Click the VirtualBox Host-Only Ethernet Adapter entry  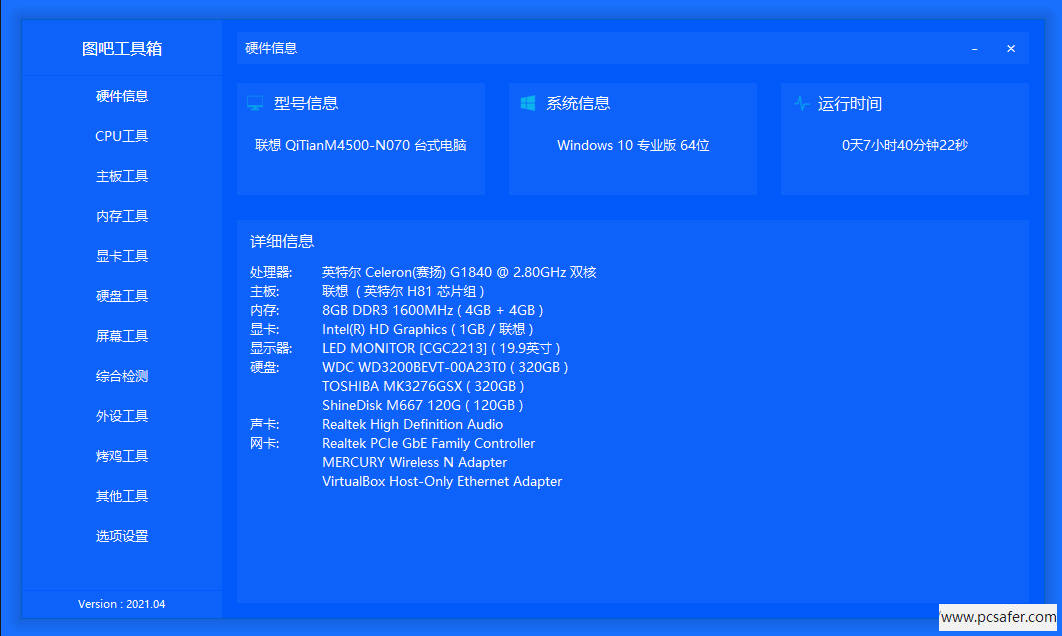(442, 481)
